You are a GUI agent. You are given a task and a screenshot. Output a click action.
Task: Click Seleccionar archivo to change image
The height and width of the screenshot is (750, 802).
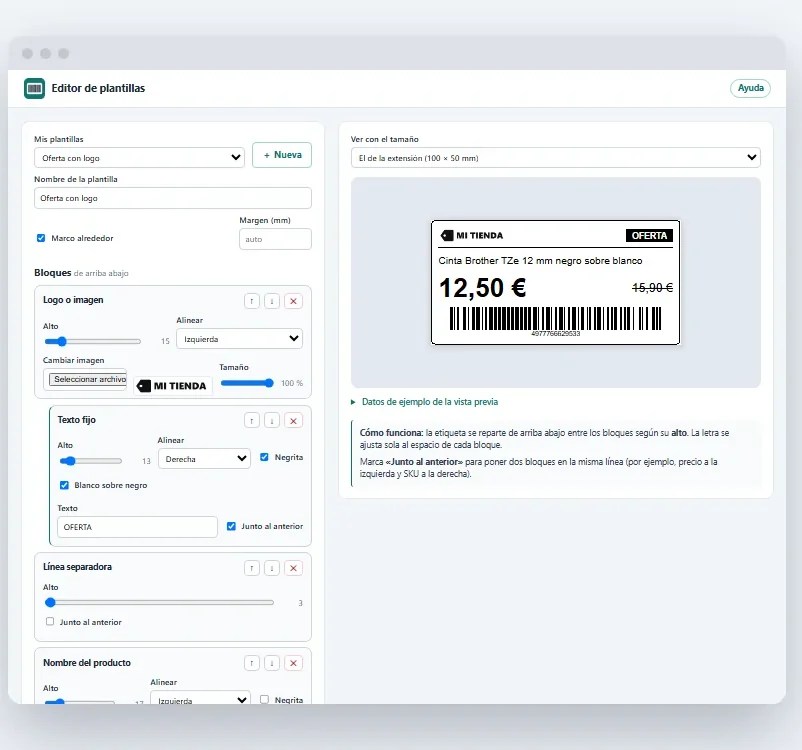[x=88, y=379]
